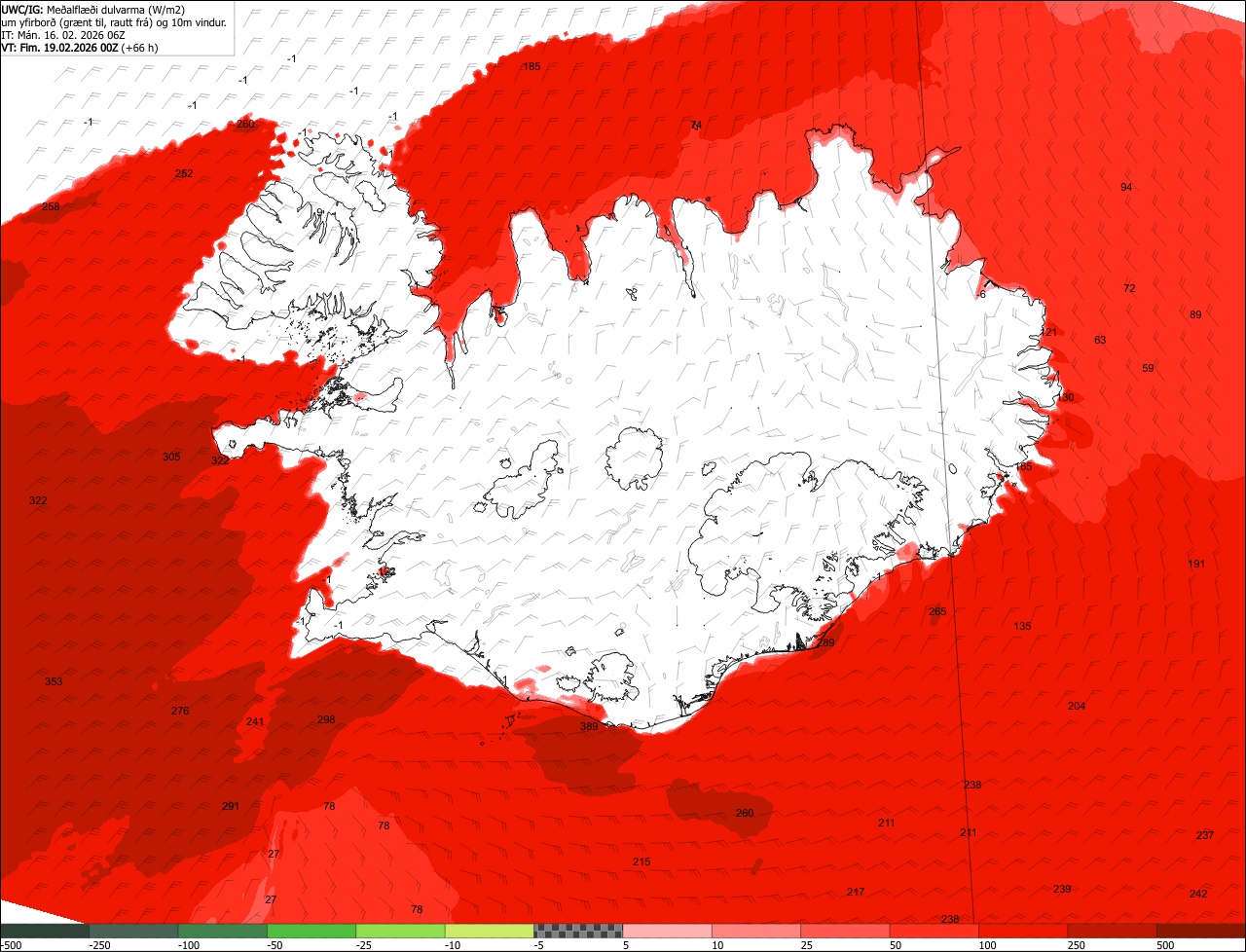1246x952 pixels.
Task: Click the title line 'UWC/IG: Meðalflæði dulvarma (W/m2)'
Action: (x=93, y=9)
